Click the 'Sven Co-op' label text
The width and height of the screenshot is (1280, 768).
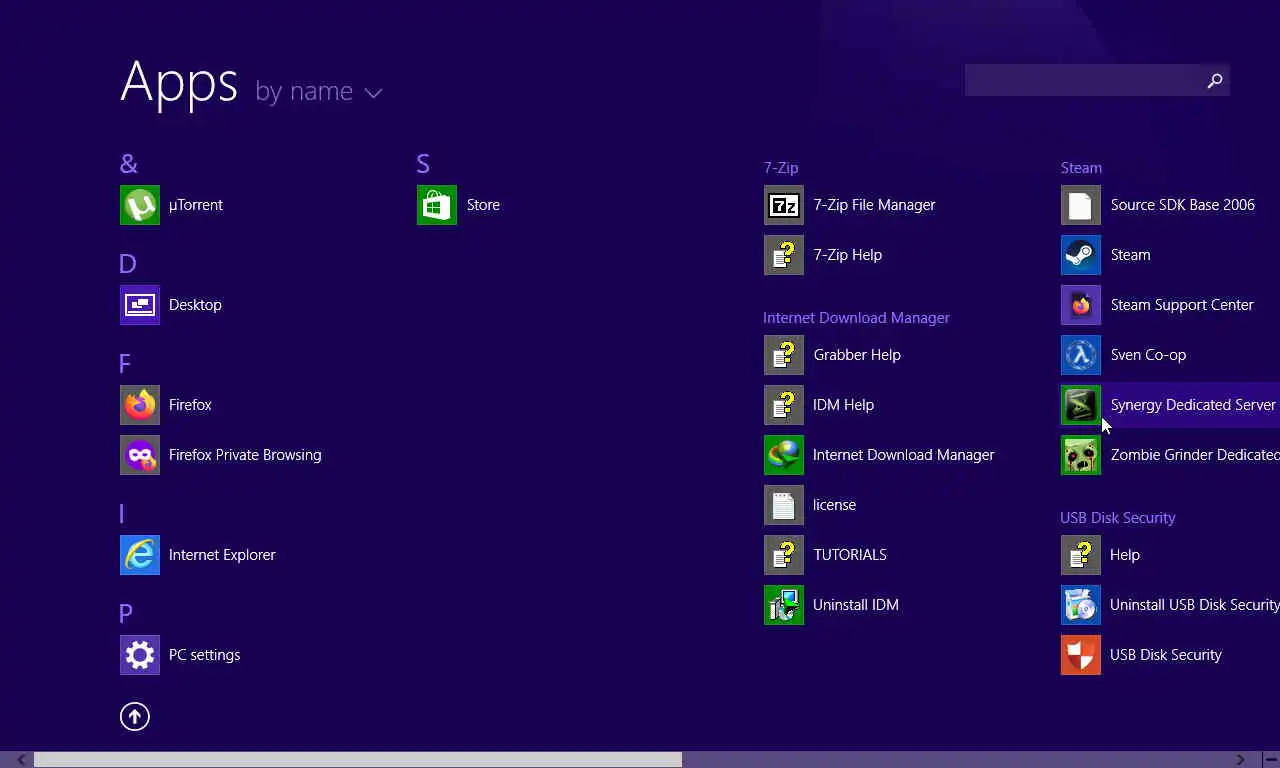pos(1148,355)
